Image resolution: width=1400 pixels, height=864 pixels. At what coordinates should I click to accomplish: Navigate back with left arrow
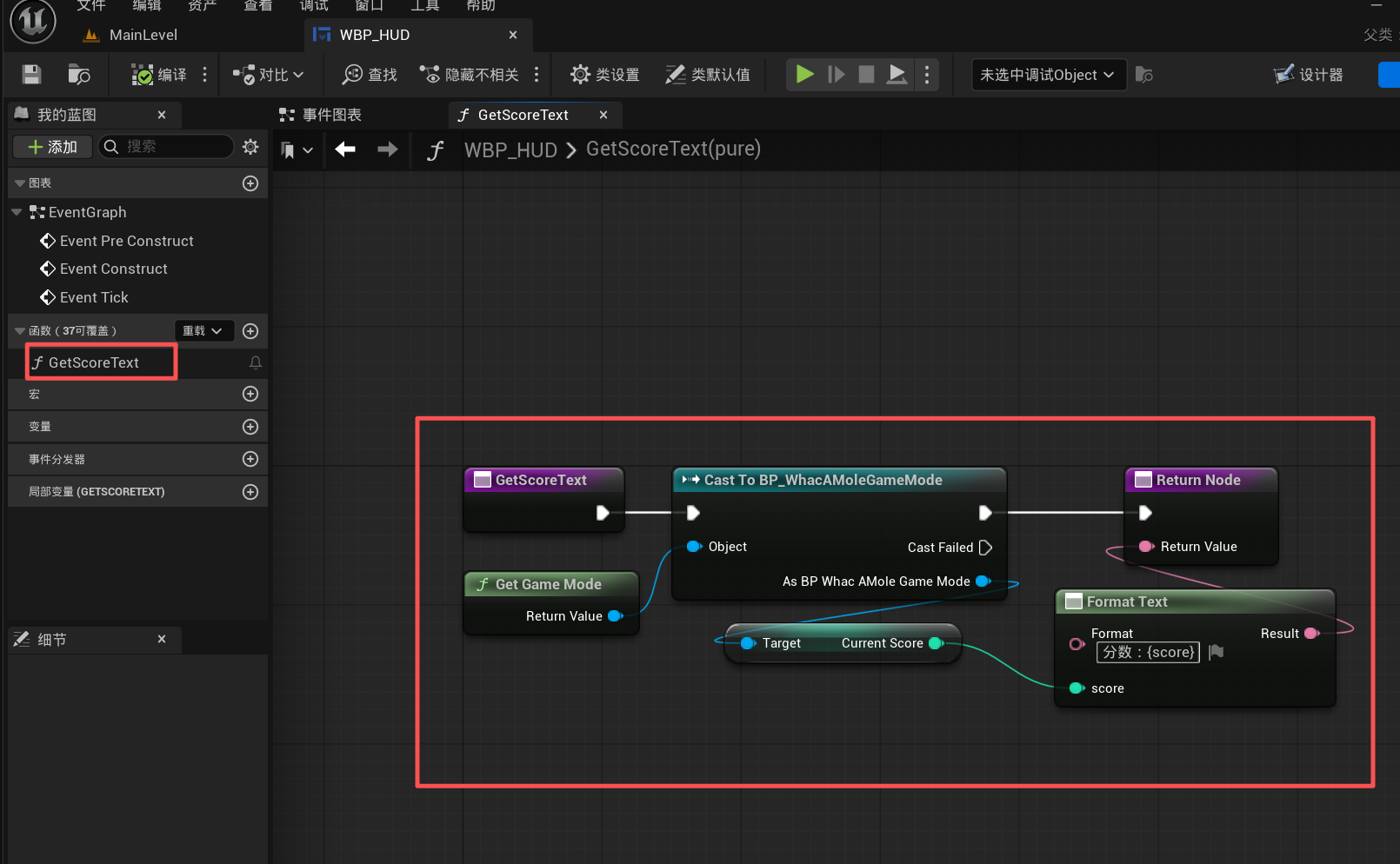pyautogui.click(x=345, y=150)
